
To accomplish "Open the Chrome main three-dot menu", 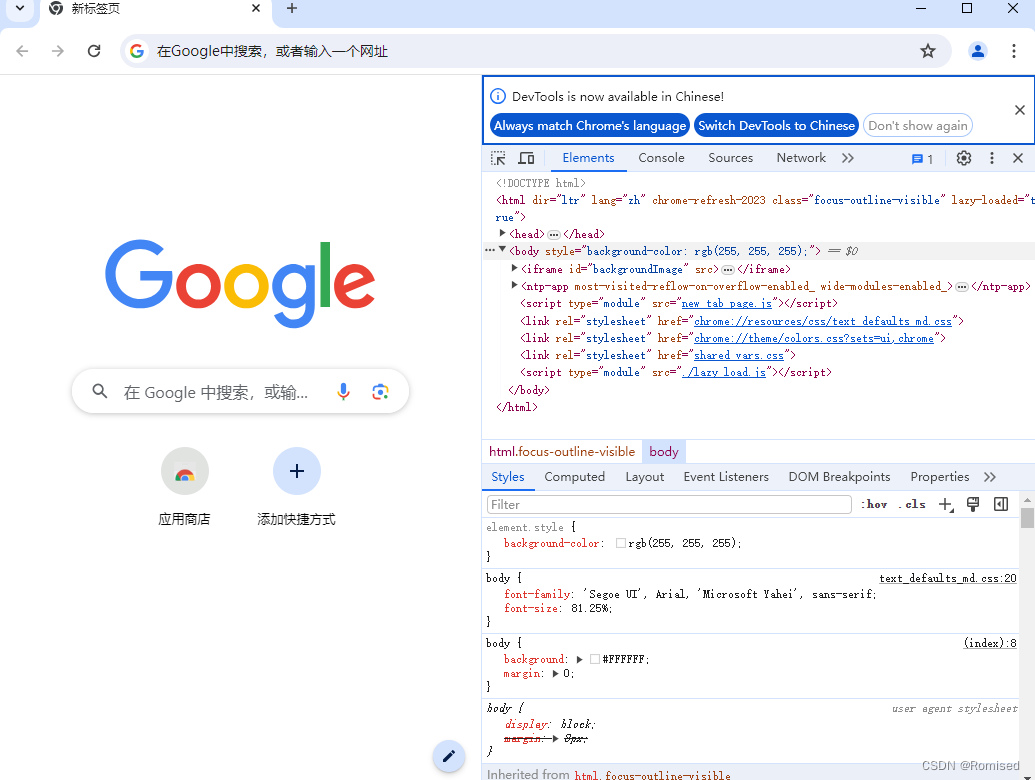I will tap(1014, 51).
